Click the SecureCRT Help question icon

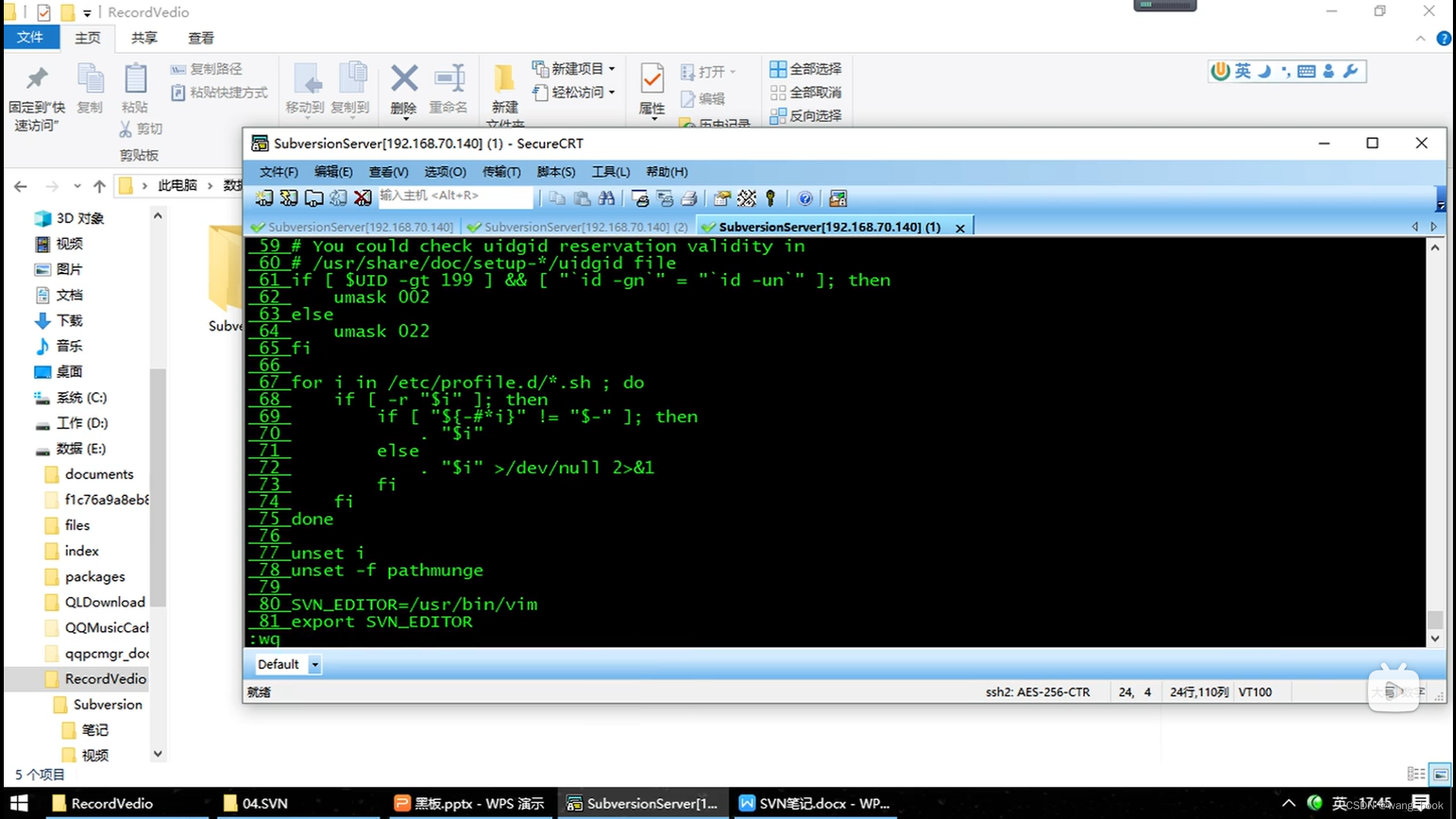coord(805,199)
